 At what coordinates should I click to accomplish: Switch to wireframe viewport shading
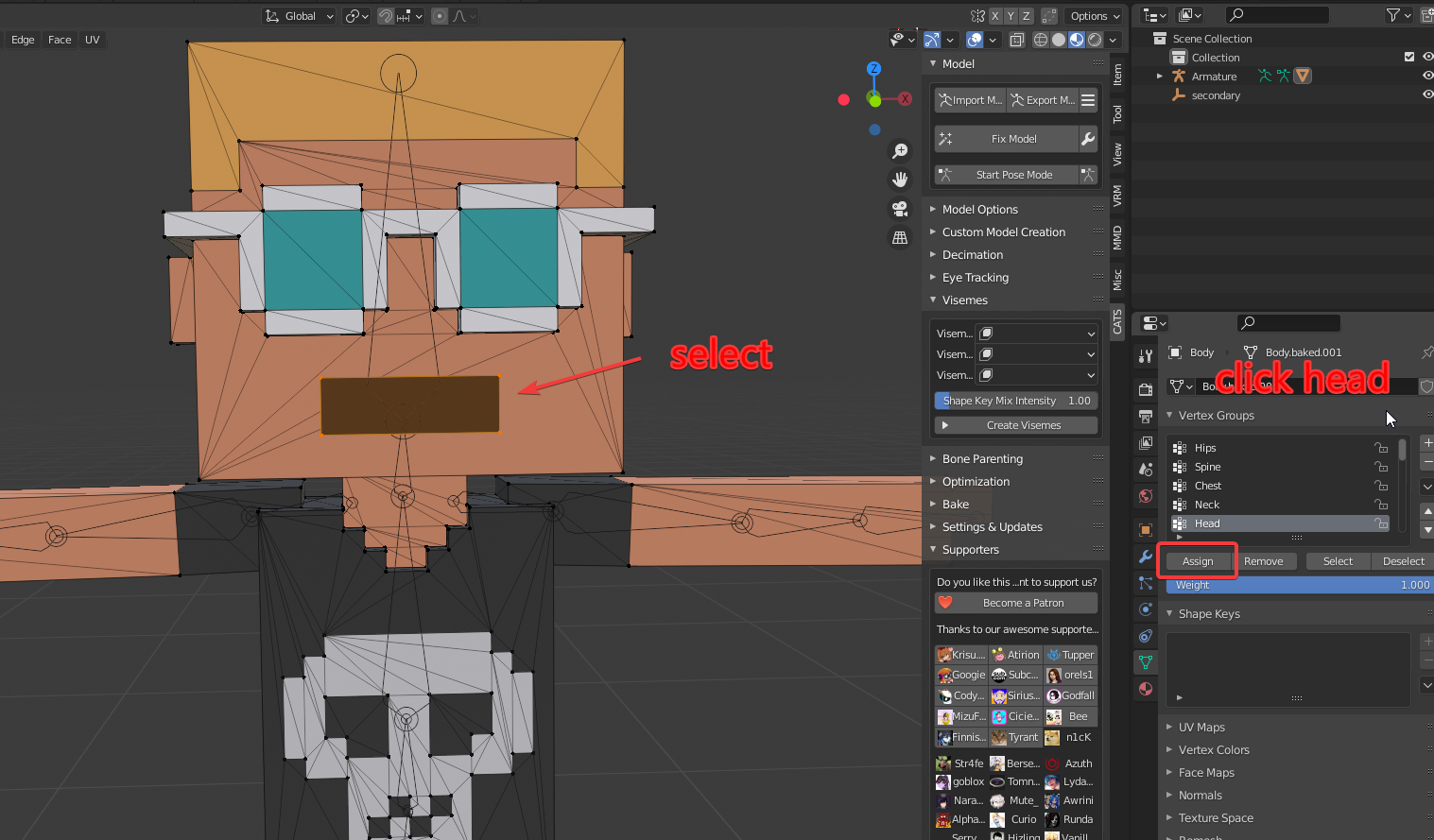1041,40
